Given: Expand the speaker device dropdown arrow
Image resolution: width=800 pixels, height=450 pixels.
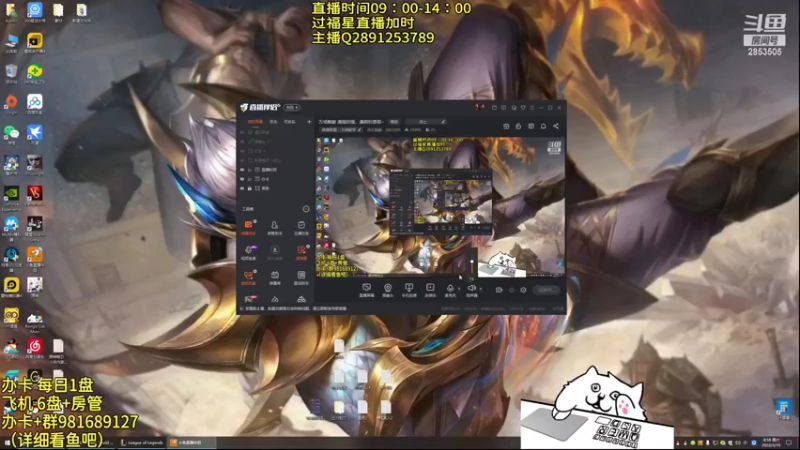Looking at the screenshot, I should point(480,289).
